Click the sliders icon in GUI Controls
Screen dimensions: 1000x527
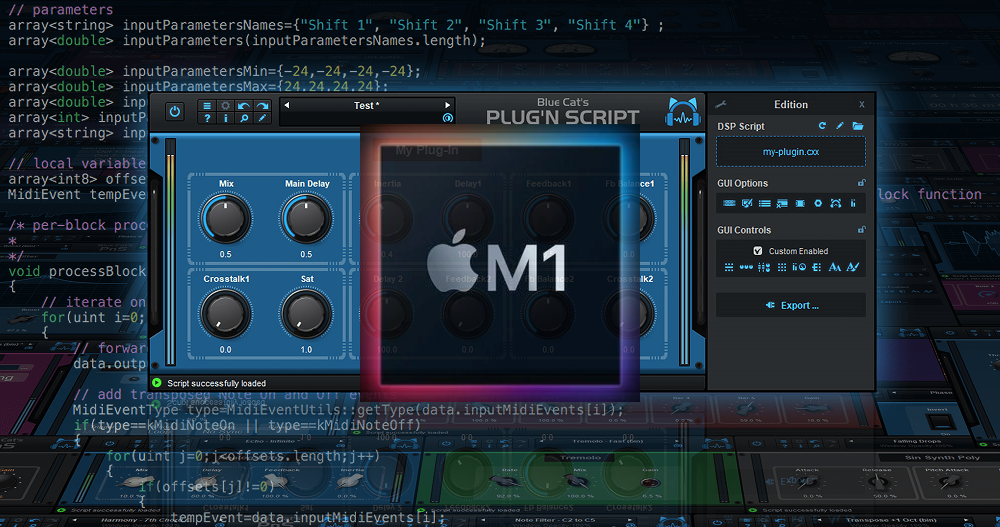coord(764,267)
